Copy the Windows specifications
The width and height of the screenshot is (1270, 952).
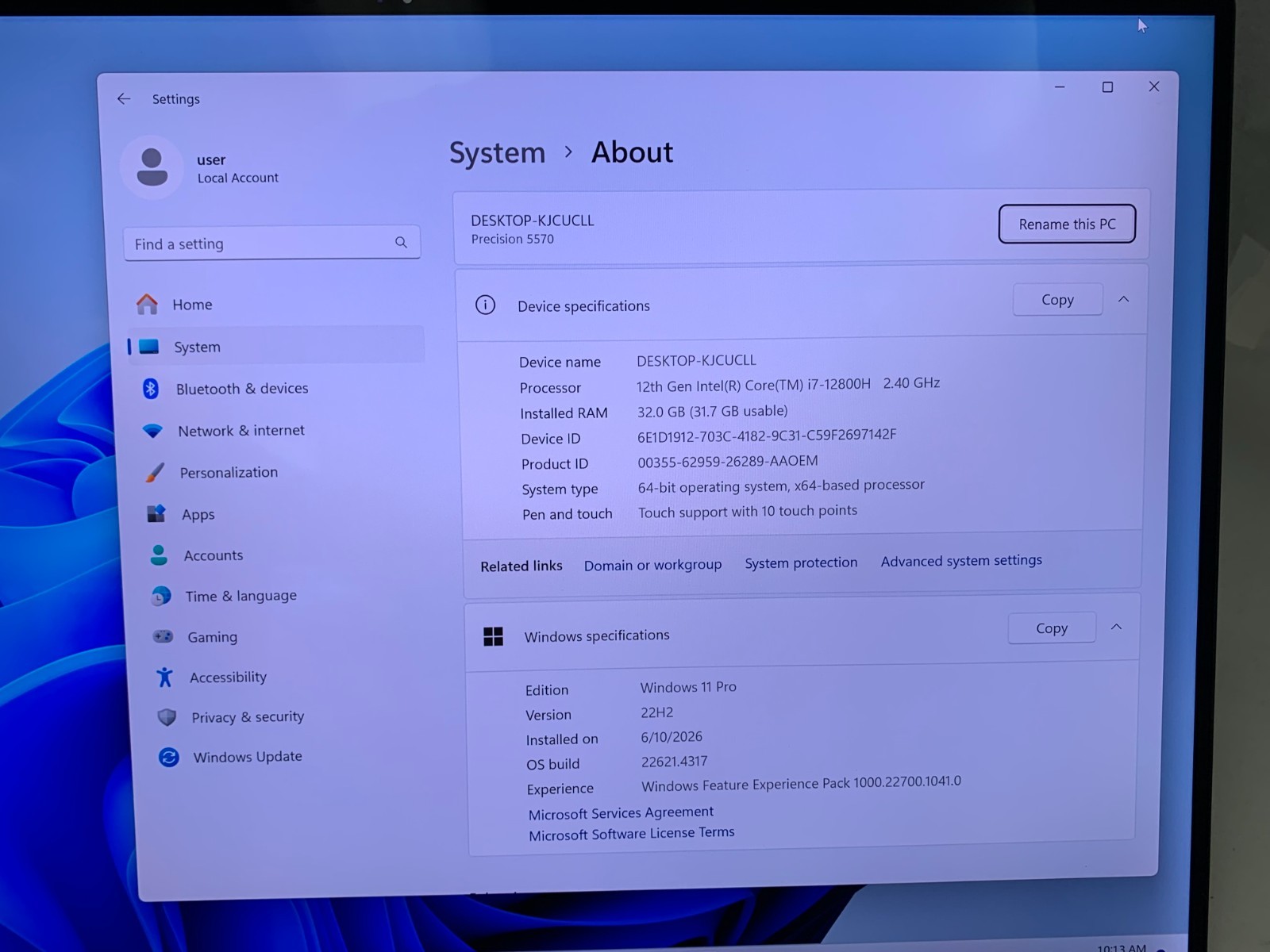1052,628
